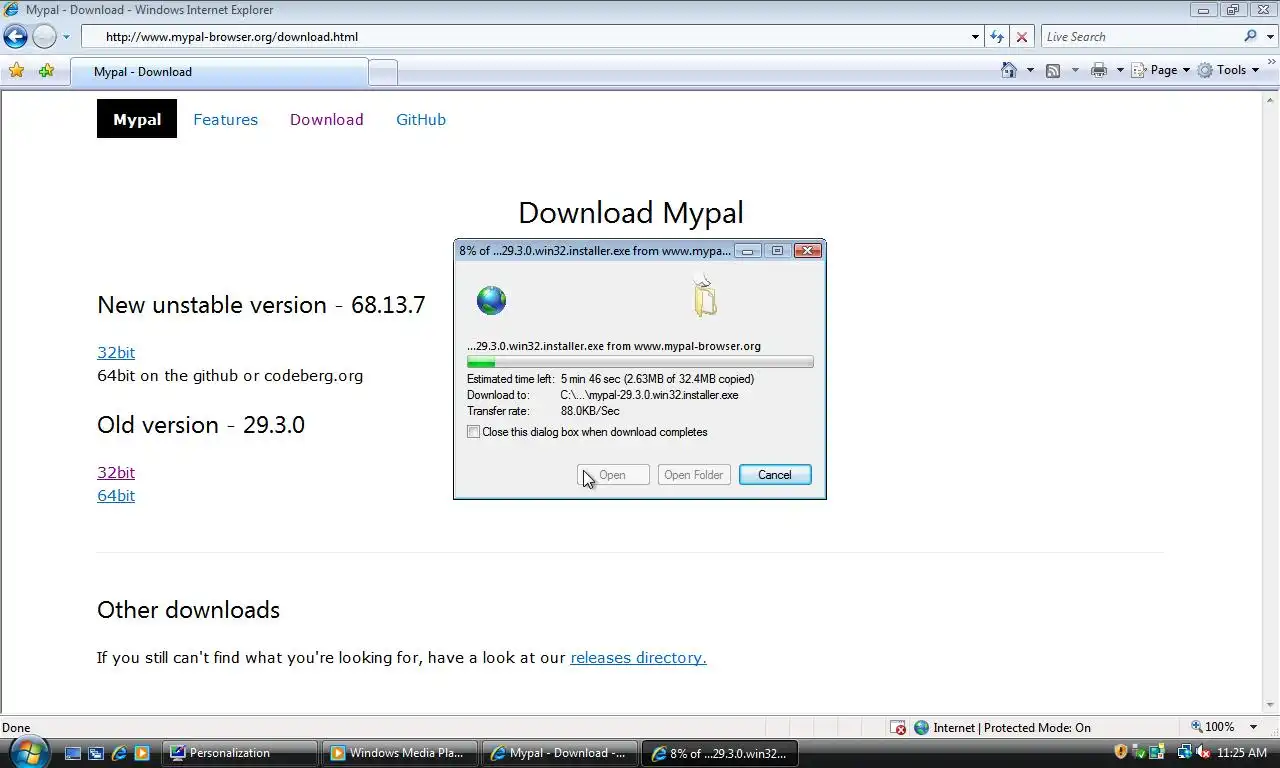Tick 'Close this dialog box when download completes'
The image size is (1280, 768).
coord(474,432)
